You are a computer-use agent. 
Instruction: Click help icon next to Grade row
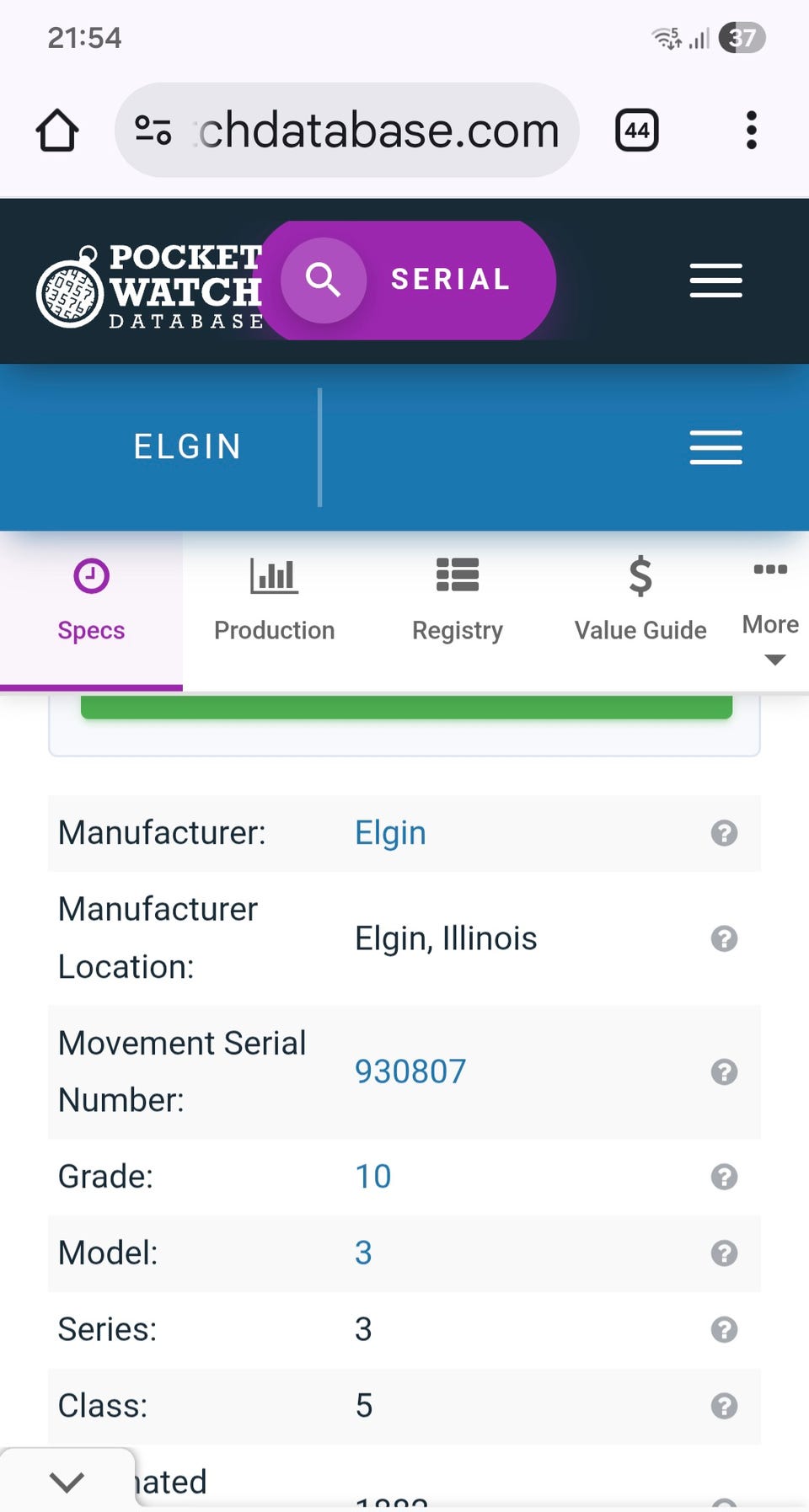click(x=724, y=1177)
